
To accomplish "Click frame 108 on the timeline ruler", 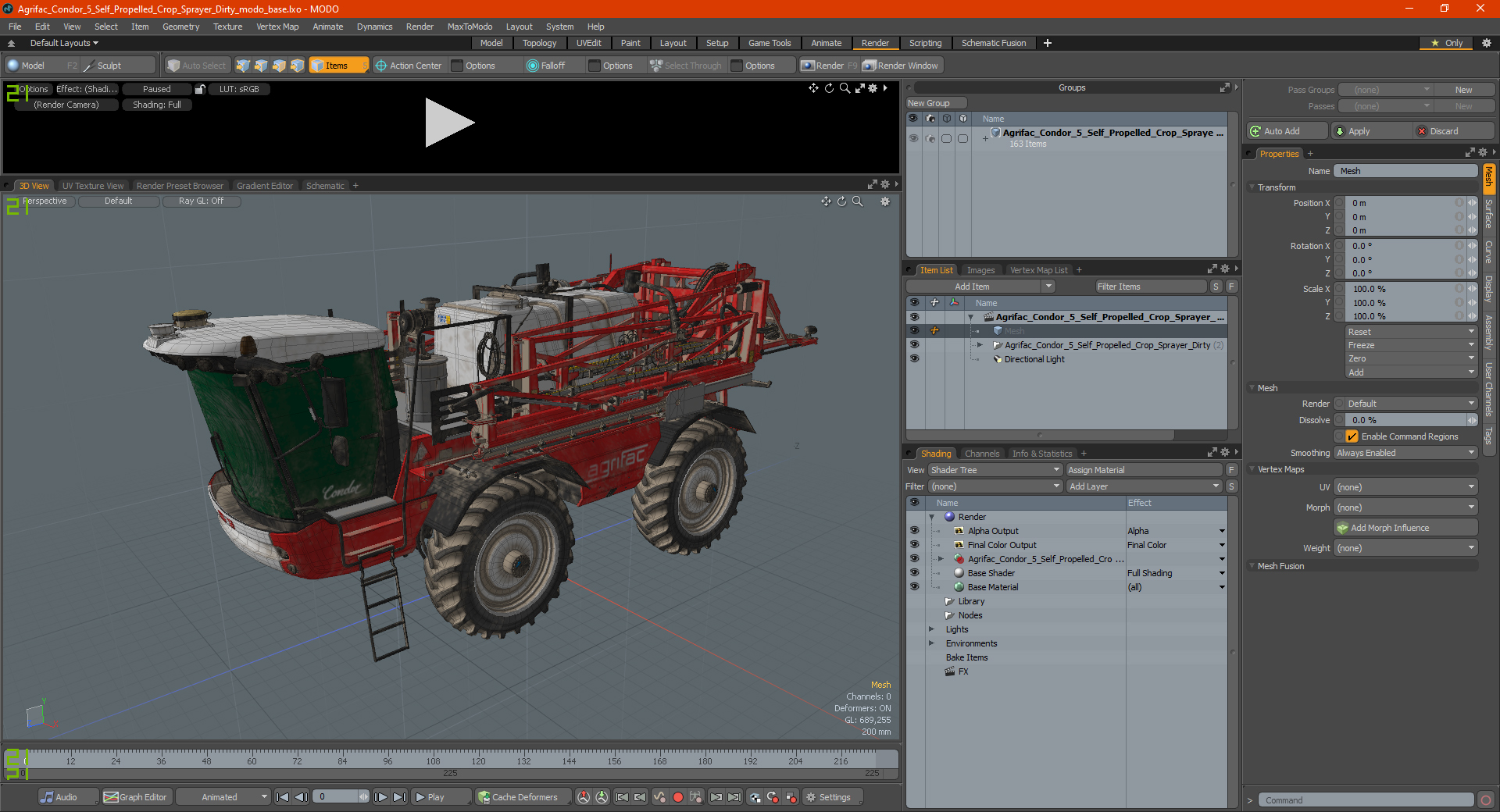I will point(433,760).
